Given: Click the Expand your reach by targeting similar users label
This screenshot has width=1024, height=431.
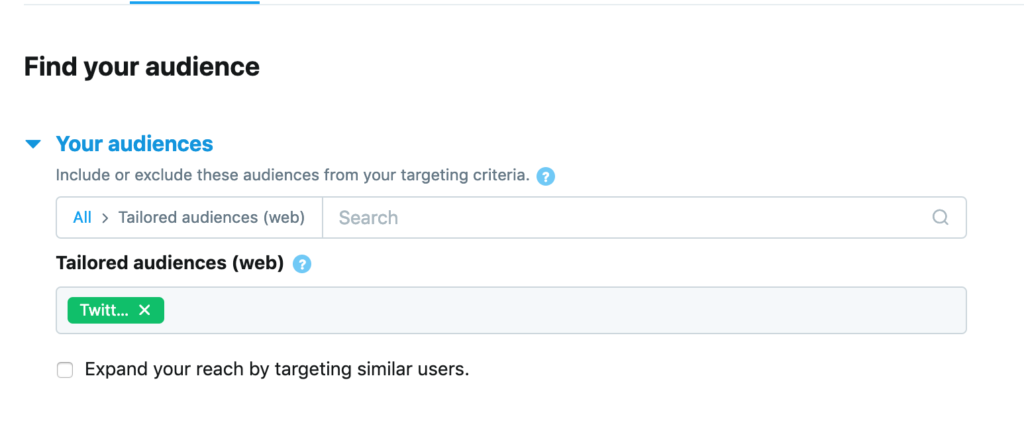Looking at the screenshot, I should (x=277, y=369).
